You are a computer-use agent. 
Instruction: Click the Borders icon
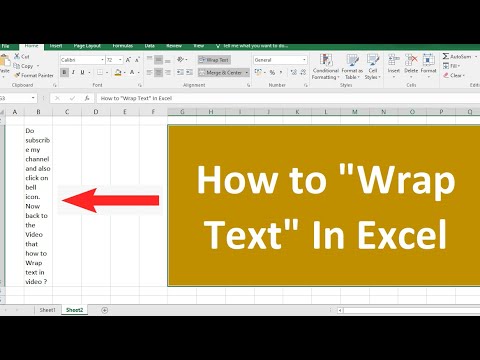[x=100, y=72]
